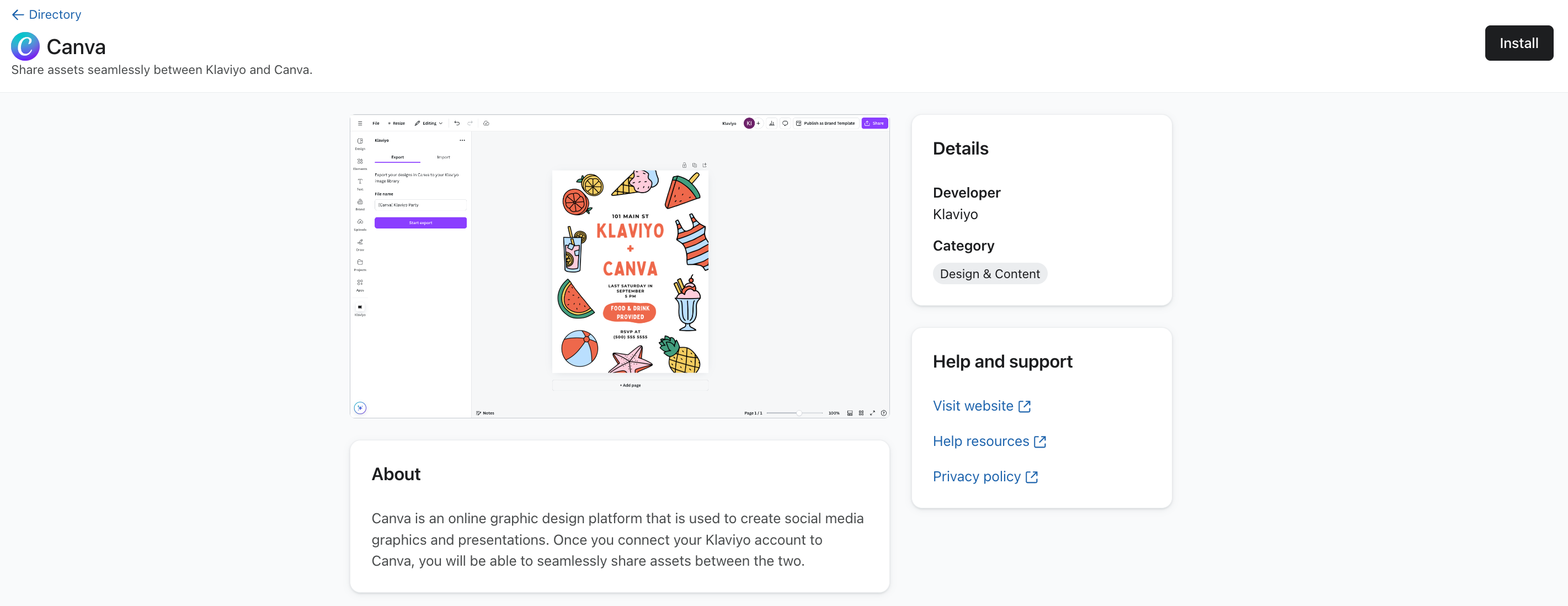The image size is (1568, 606).
Task: Select the Uploads icon in Canva sidebar
Action: point(360,222)
